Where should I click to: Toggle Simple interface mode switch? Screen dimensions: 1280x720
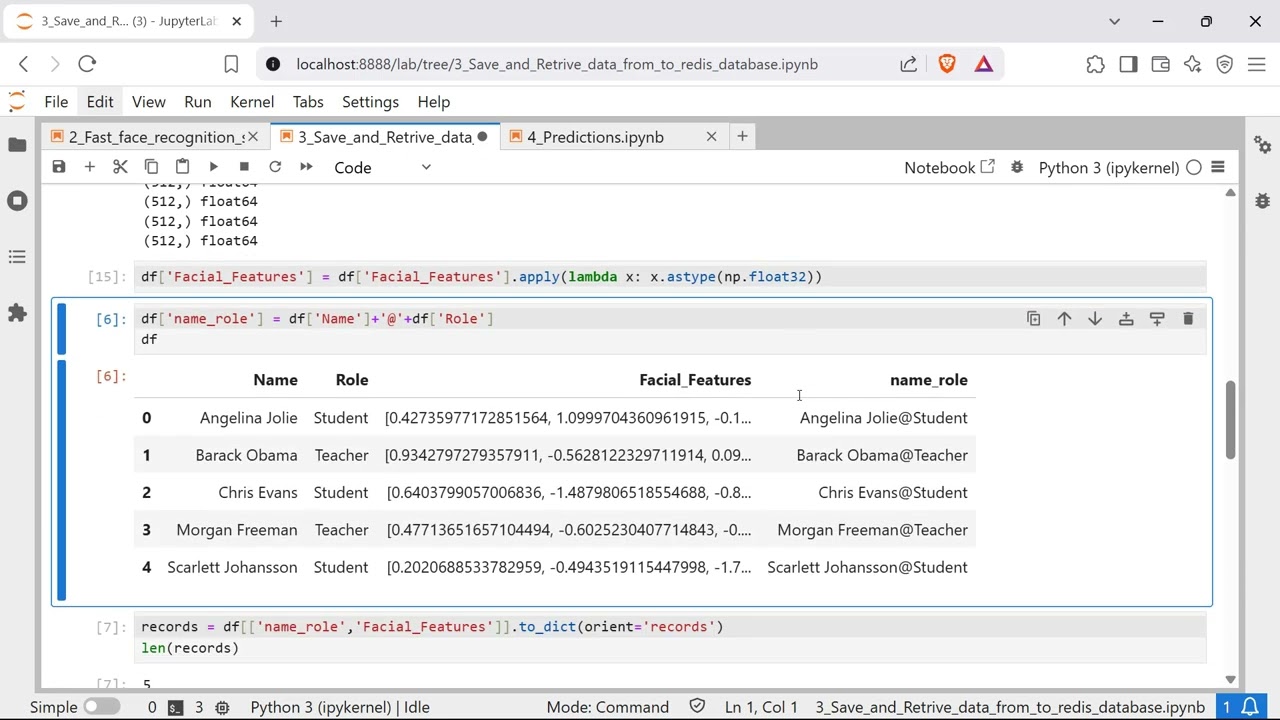(101, 707)
